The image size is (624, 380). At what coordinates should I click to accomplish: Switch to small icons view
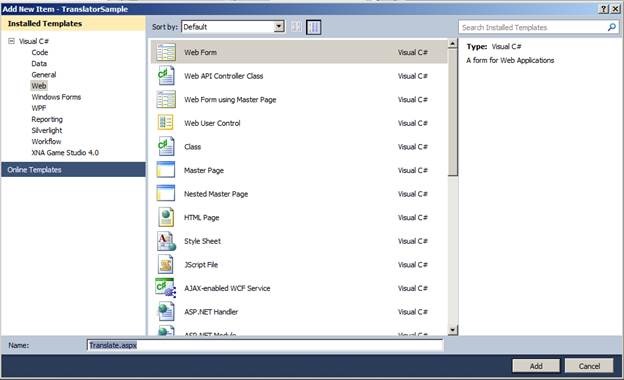[296, 27]
